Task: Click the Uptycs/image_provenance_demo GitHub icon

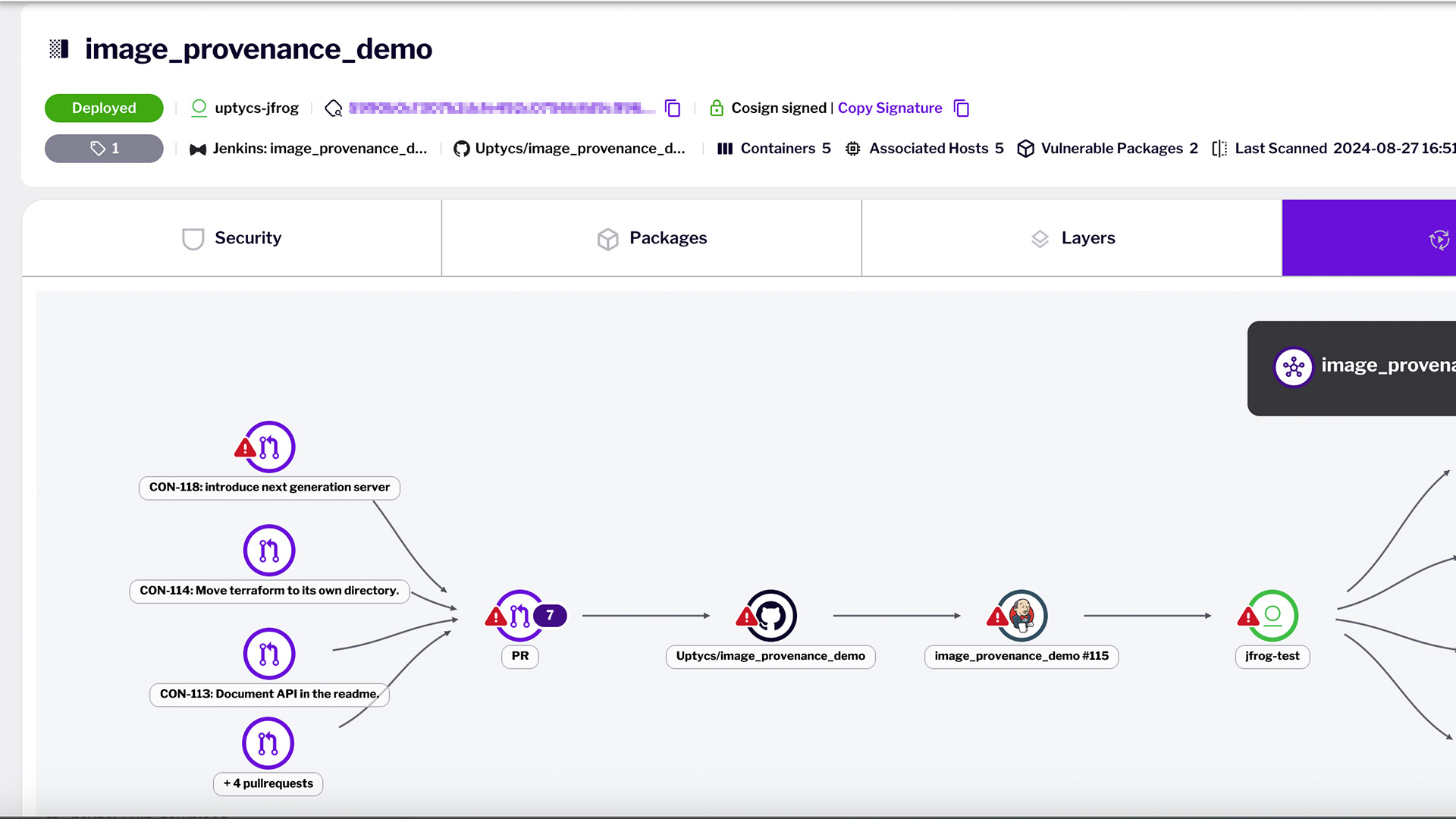Action: pos(770,615)
